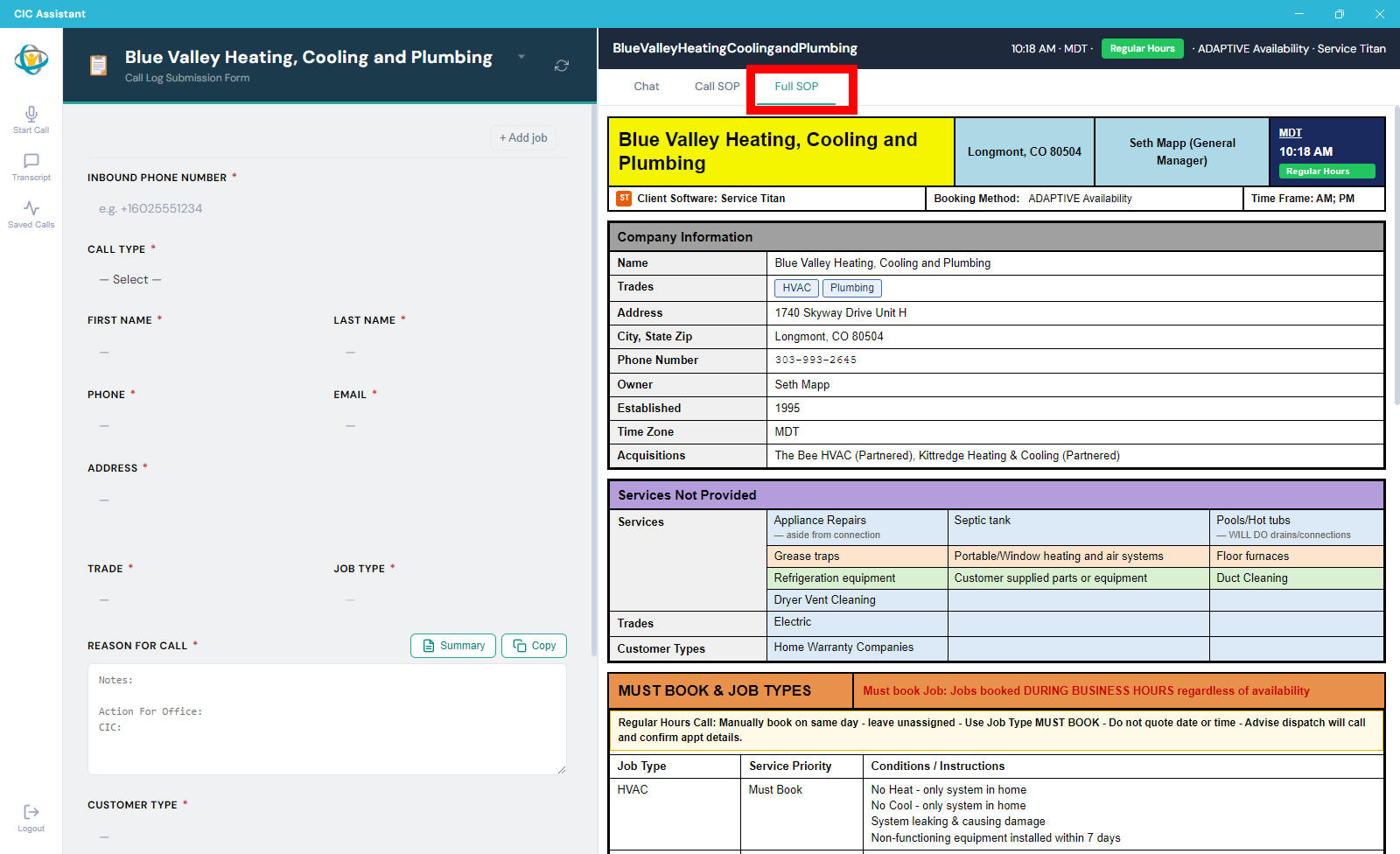The image size is (1400, 854).
Task: Close the CIC Assistant window
Action: pos(1379,14)
